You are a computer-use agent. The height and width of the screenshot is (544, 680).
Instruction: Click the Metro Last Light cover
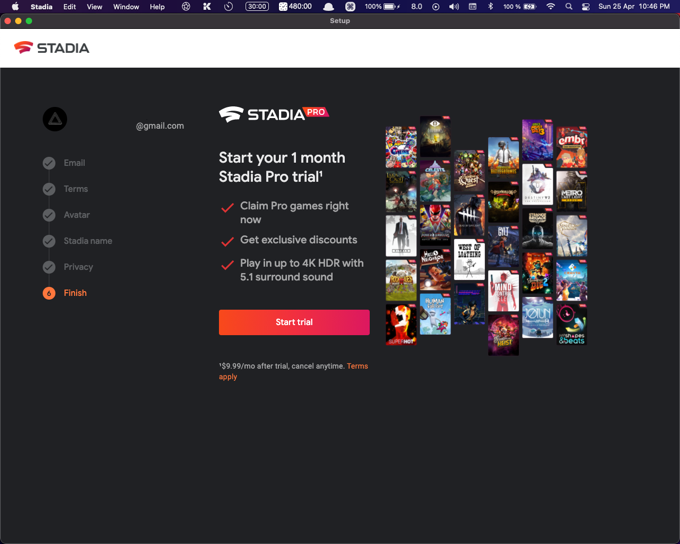(x=571, y=191)
